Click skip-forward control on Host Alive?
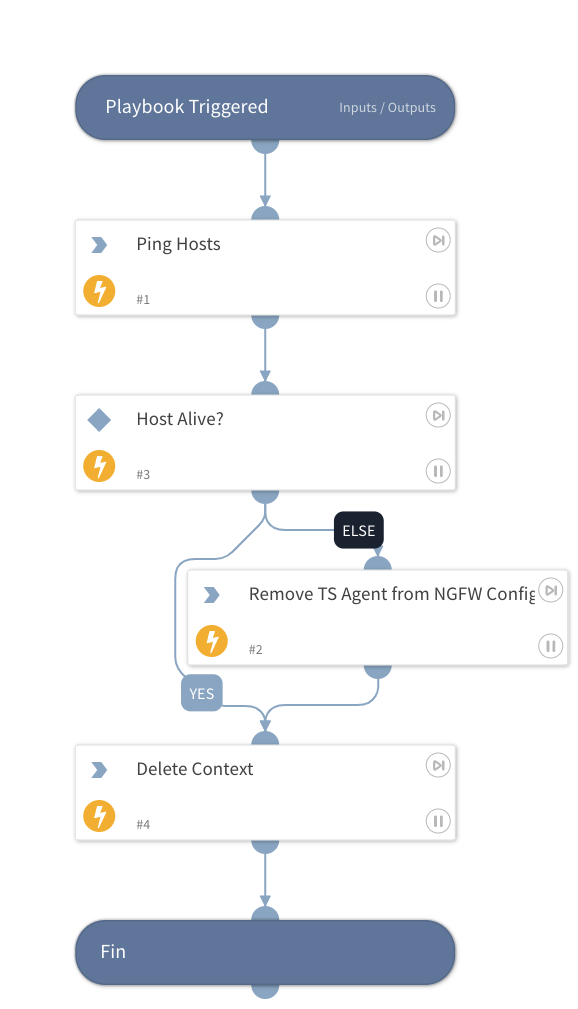Screen dimensions: 578x1009 [438, 415]
